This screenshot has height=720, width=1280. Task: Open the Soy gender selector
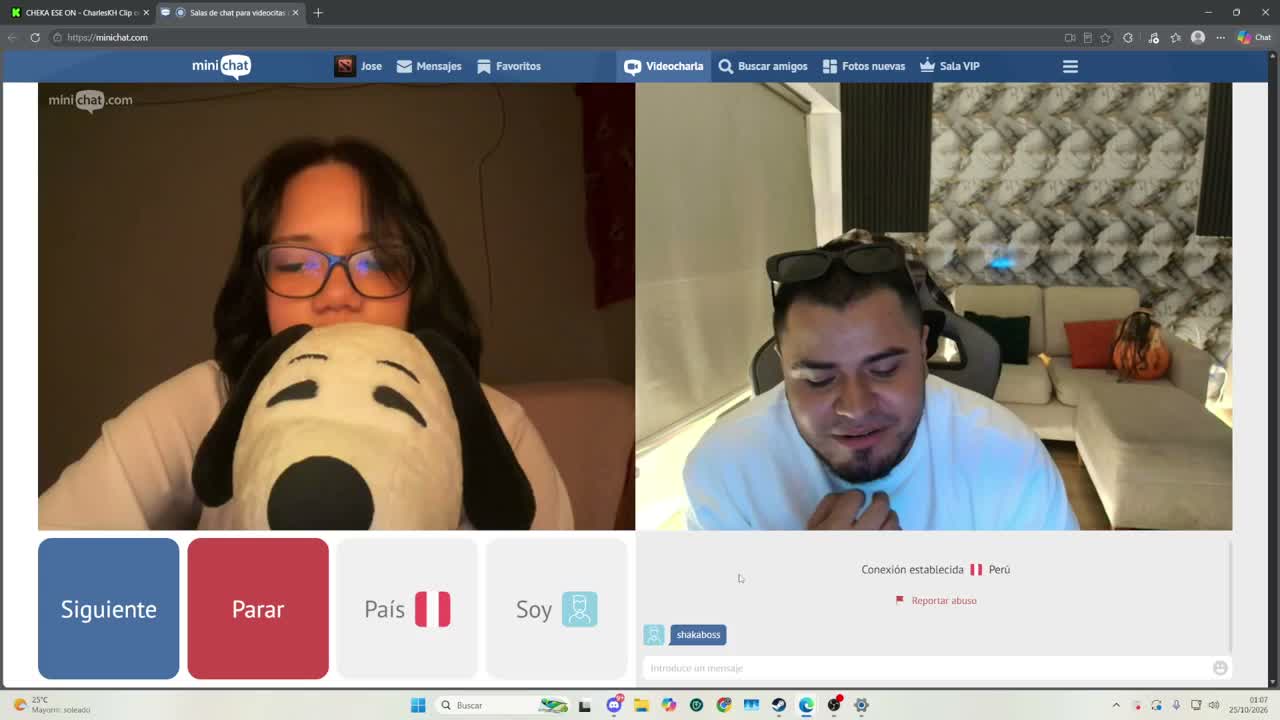click(x=556, y=609)
